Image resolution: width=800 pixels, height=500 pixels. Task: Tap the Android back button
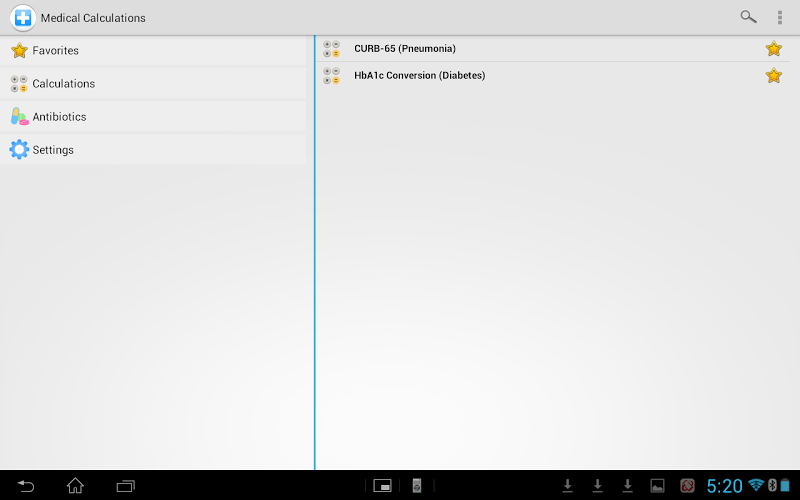pyautogui.click(x=26, y=486)
